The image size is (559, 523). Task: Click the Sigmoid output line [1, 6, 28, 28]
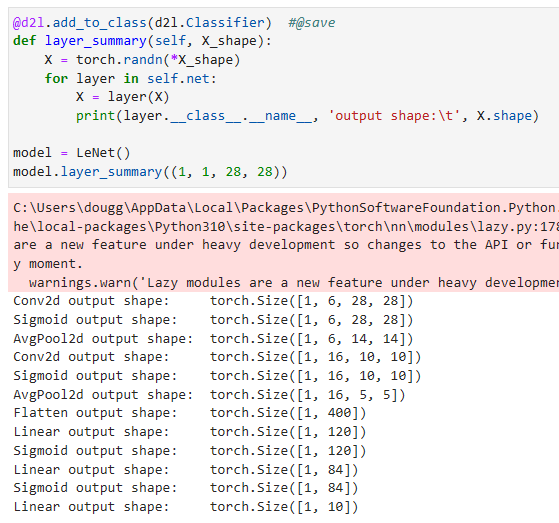click(213, 320)
